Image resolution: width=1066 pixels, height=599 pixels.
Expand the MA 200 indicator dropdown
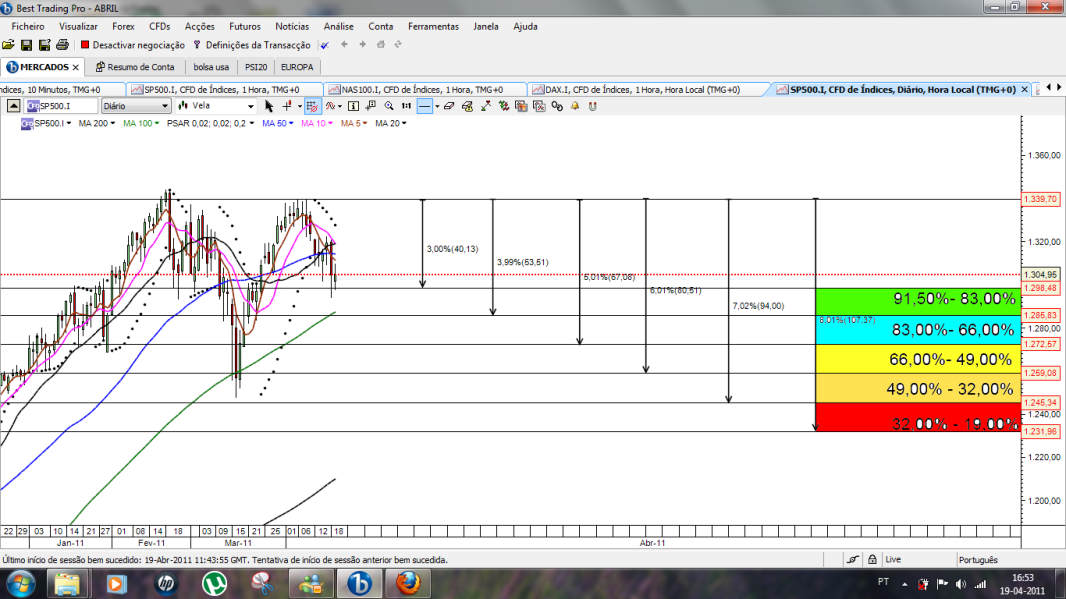coord(97,123)
